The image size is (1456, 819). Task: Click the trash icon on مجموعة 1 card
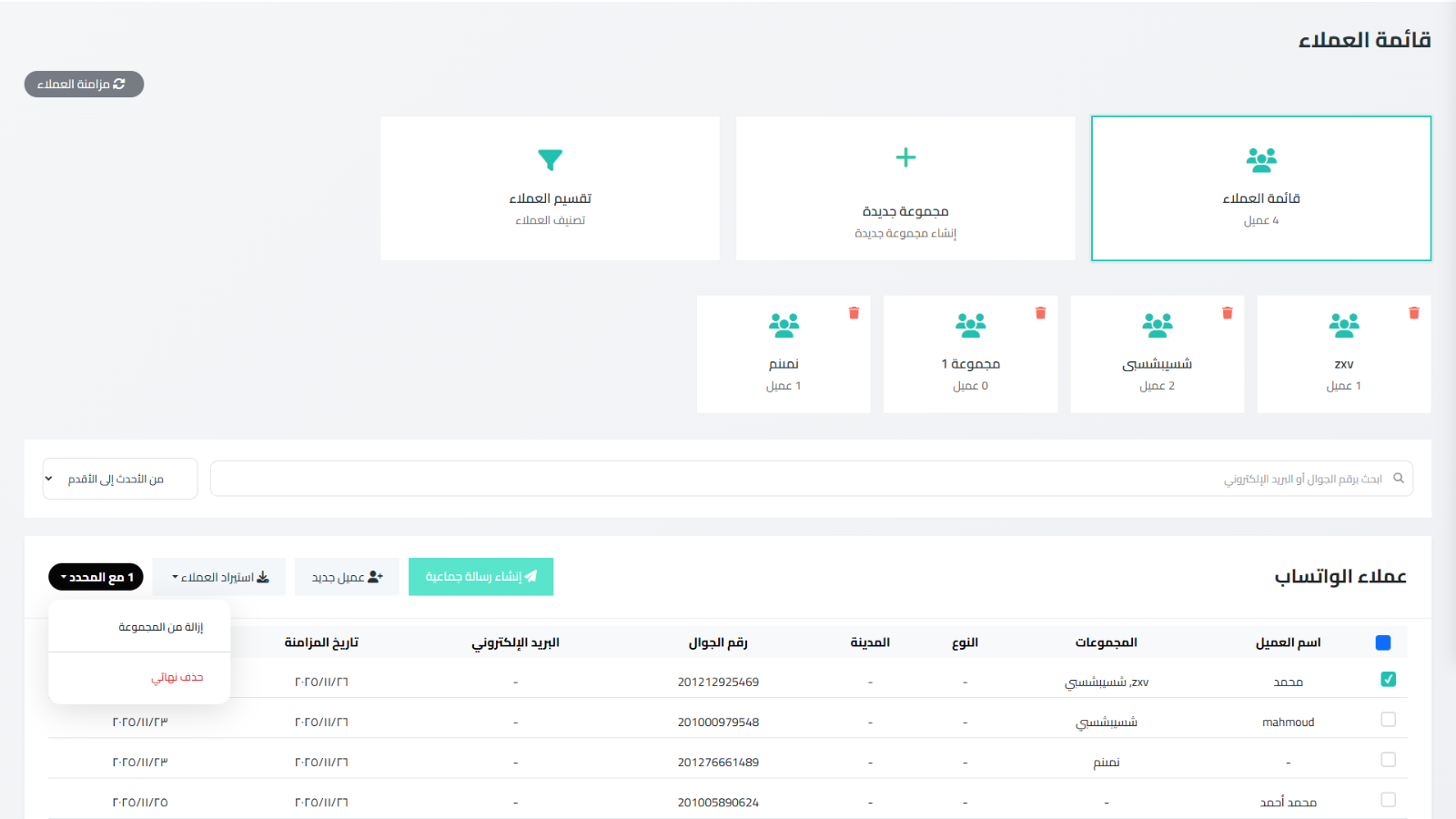click(x=1041, y=312)
